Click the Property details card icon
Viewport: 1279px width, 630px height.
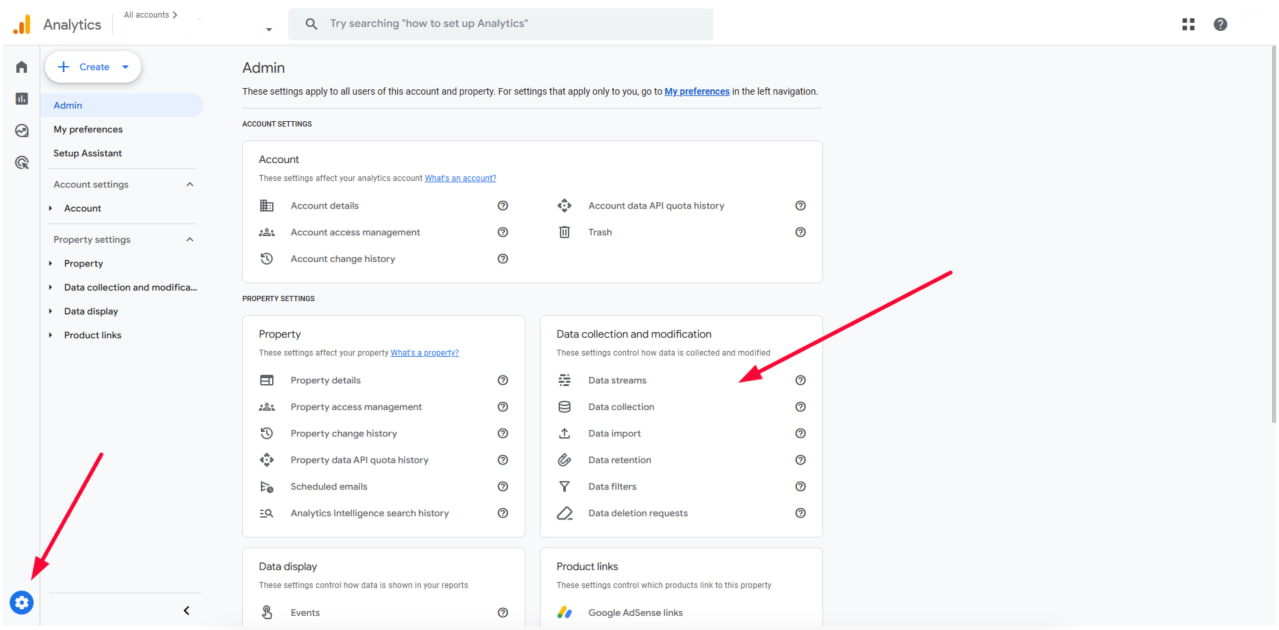tap(266, 380)
